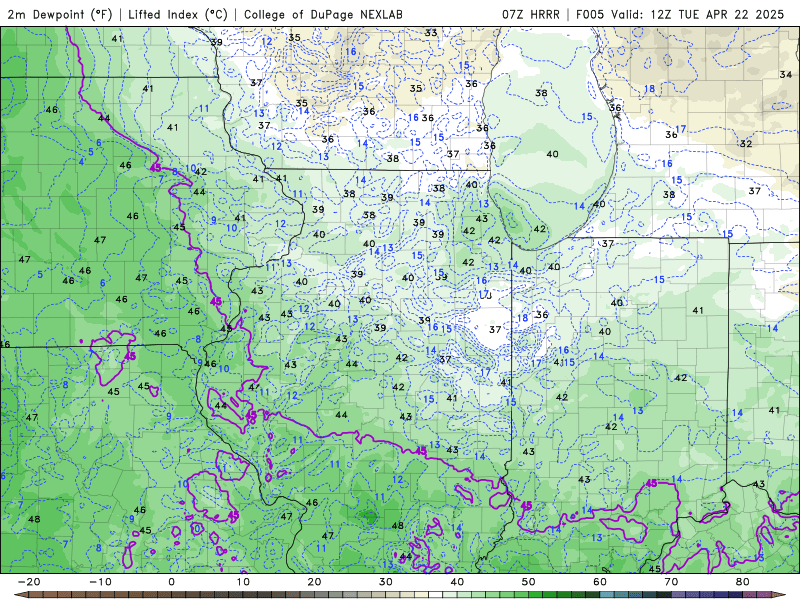The width and height of the screenshot is (800, 600).
Task: Click the 20 tick label on the colorbar
Action: 314,582
